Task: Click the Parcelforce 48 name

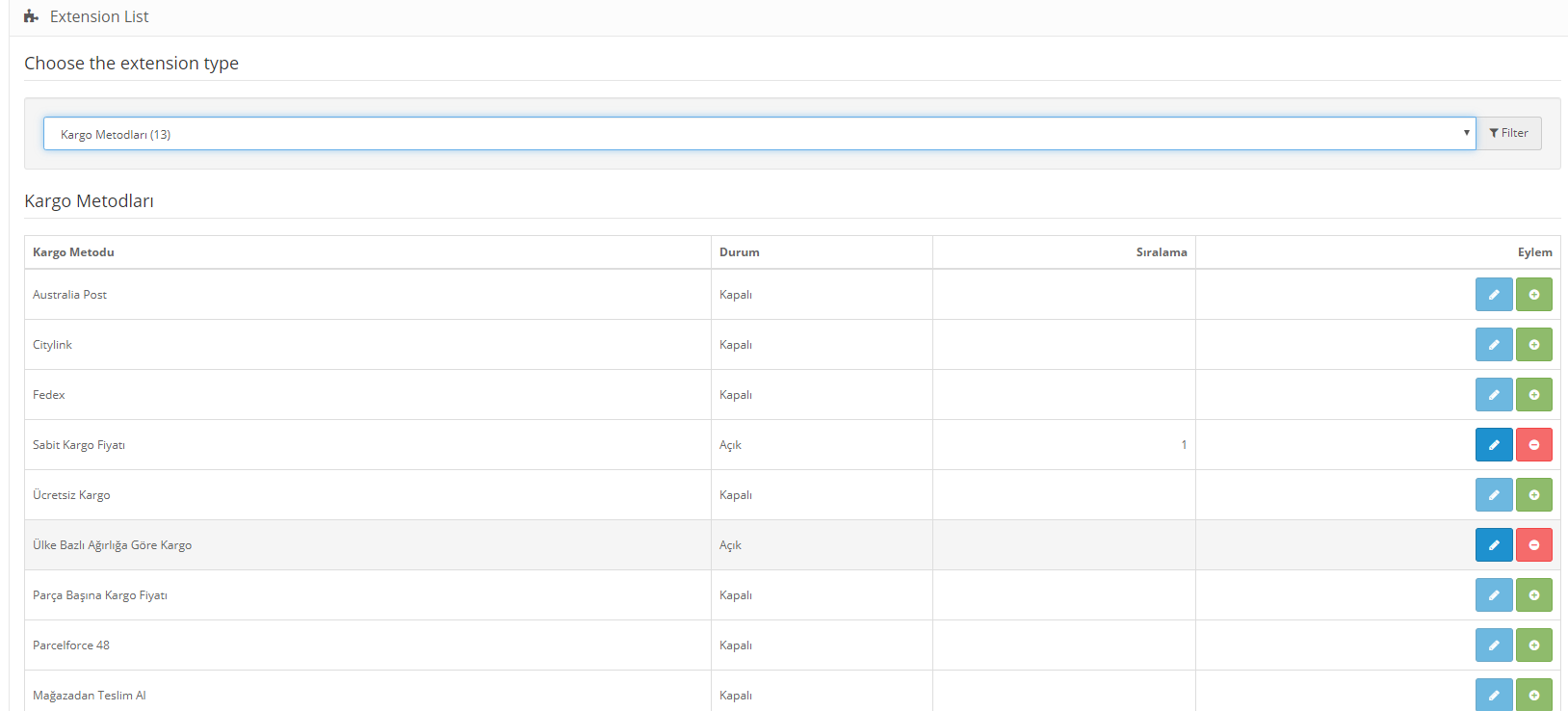Action: 71,645
